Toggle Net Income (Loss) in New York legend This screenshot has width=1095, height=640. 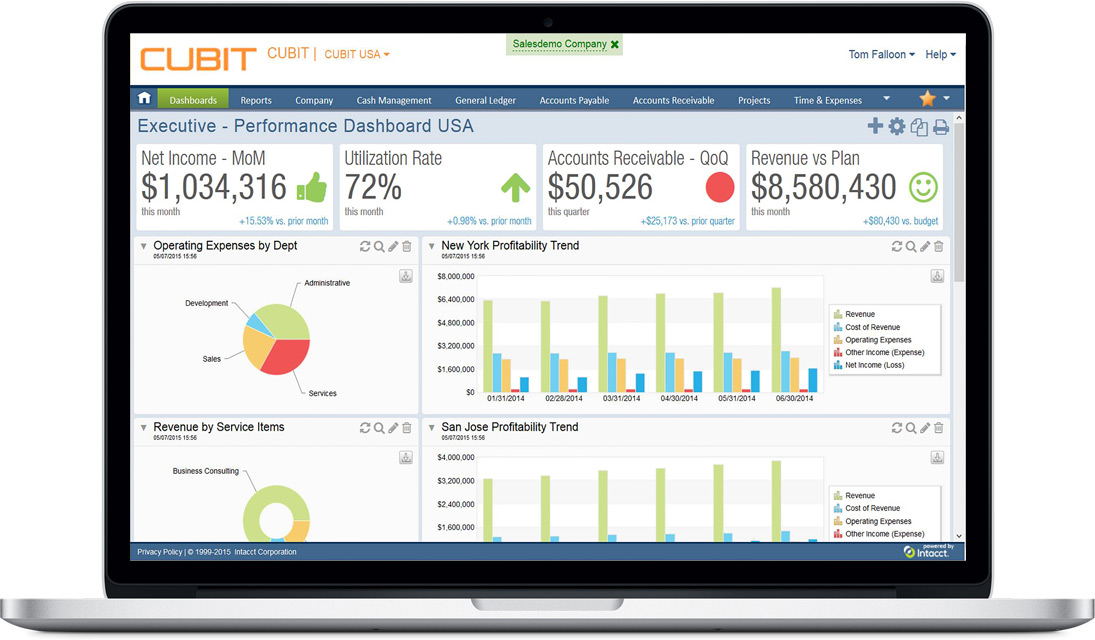tap(869, 365)
